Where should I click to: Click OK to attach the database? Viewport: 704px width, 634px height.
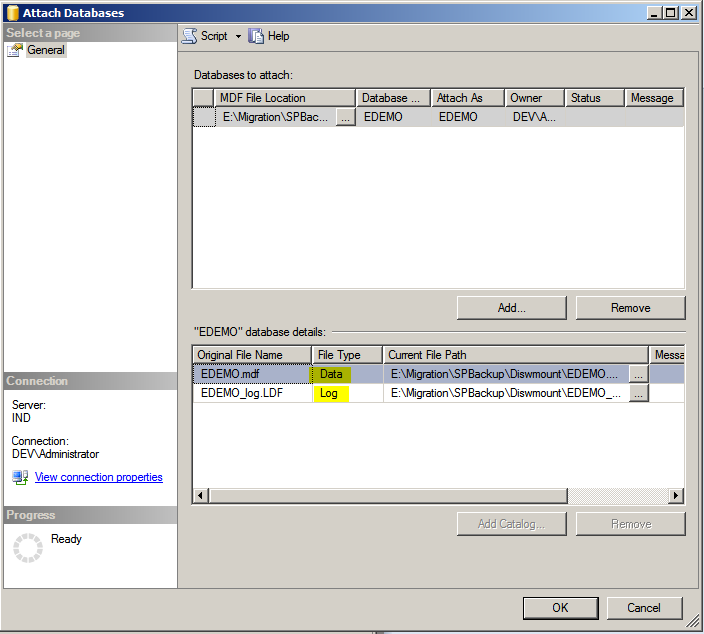560,608
